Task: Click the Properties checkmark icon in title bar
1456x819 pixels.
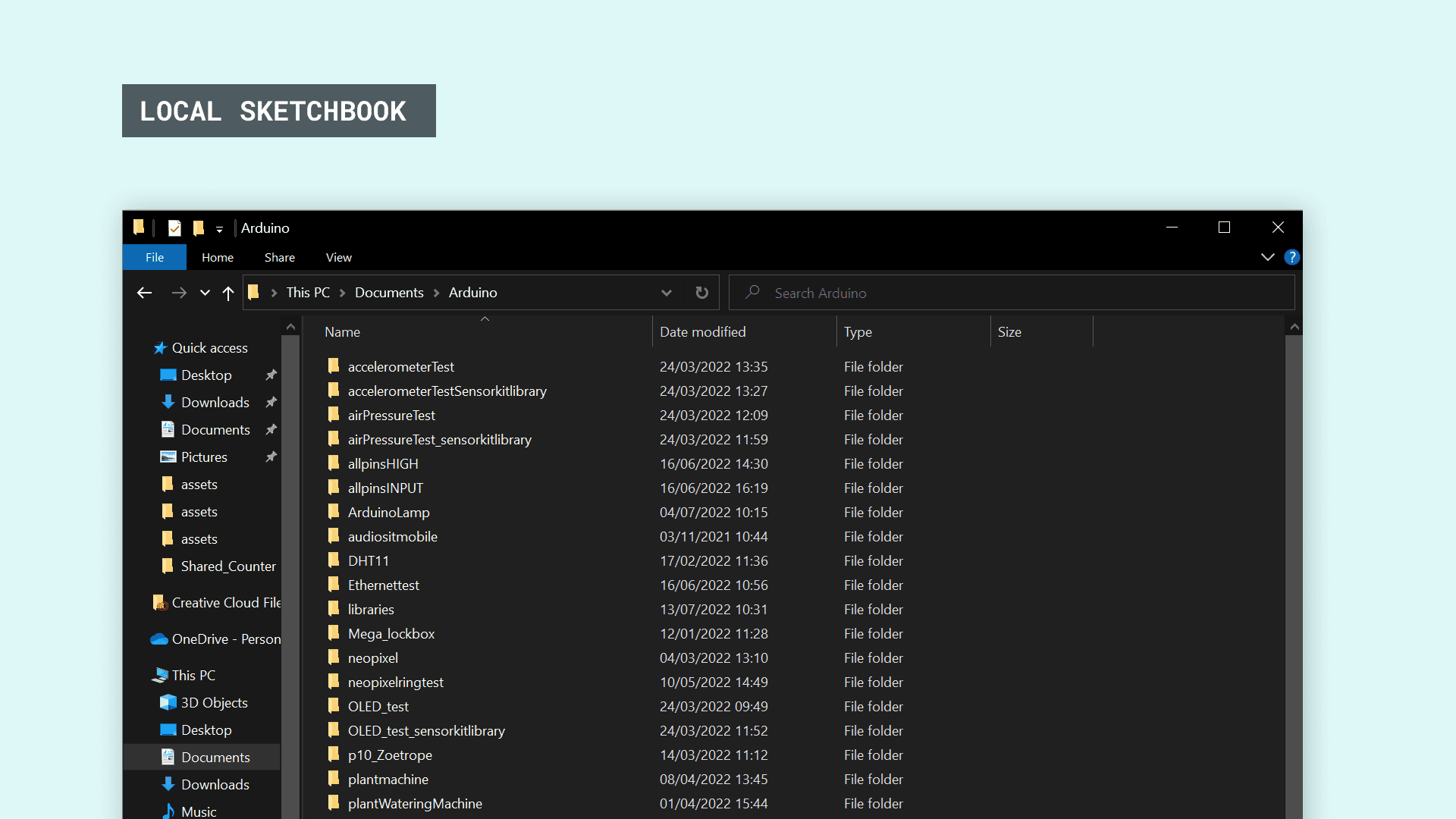Action: point(174,227)
